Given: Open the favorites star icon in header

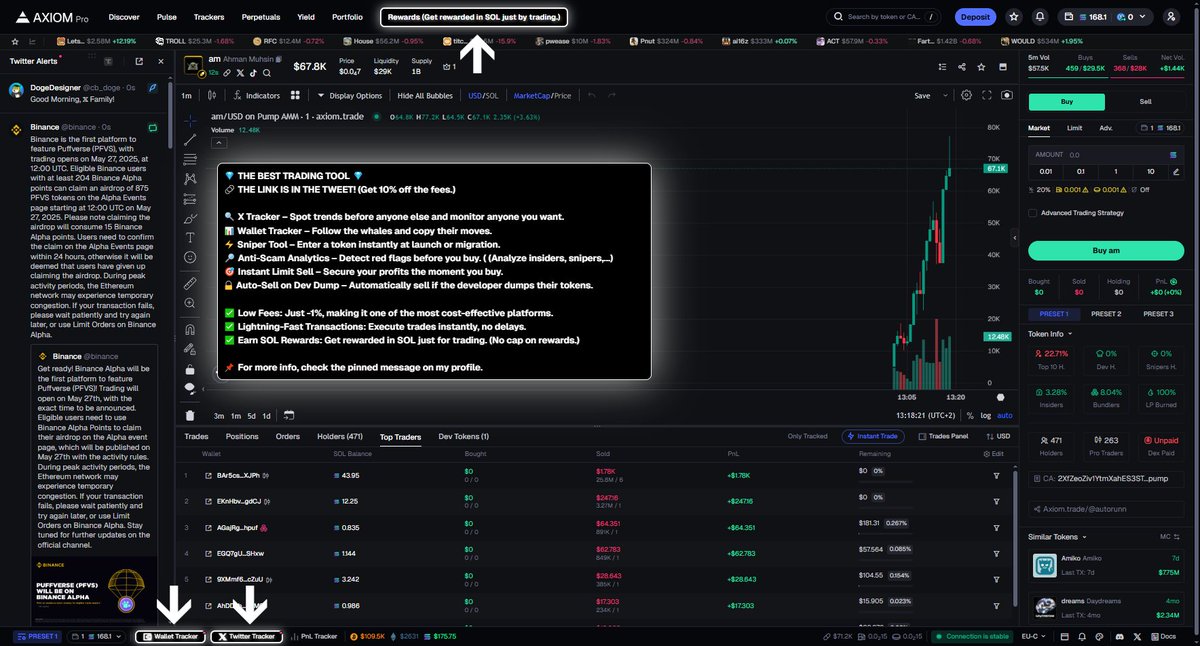Looking at the screenshot, I should point(1015,17).
